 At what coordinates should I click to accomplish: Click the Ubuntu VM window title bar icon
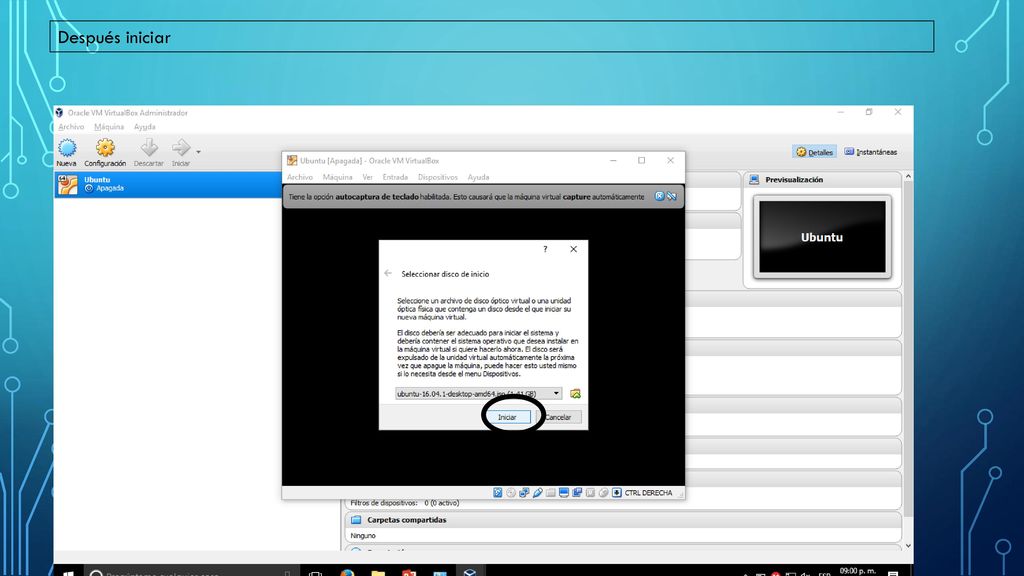click(292, 161)
